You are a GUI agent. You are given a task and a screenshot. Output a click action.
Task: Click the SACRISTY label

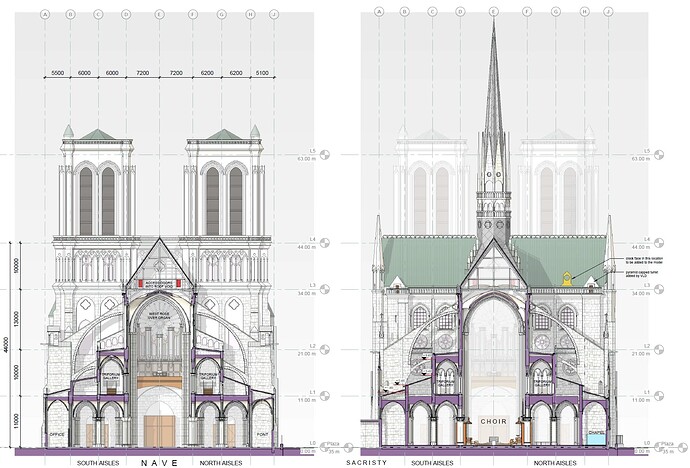click(367, 463)
